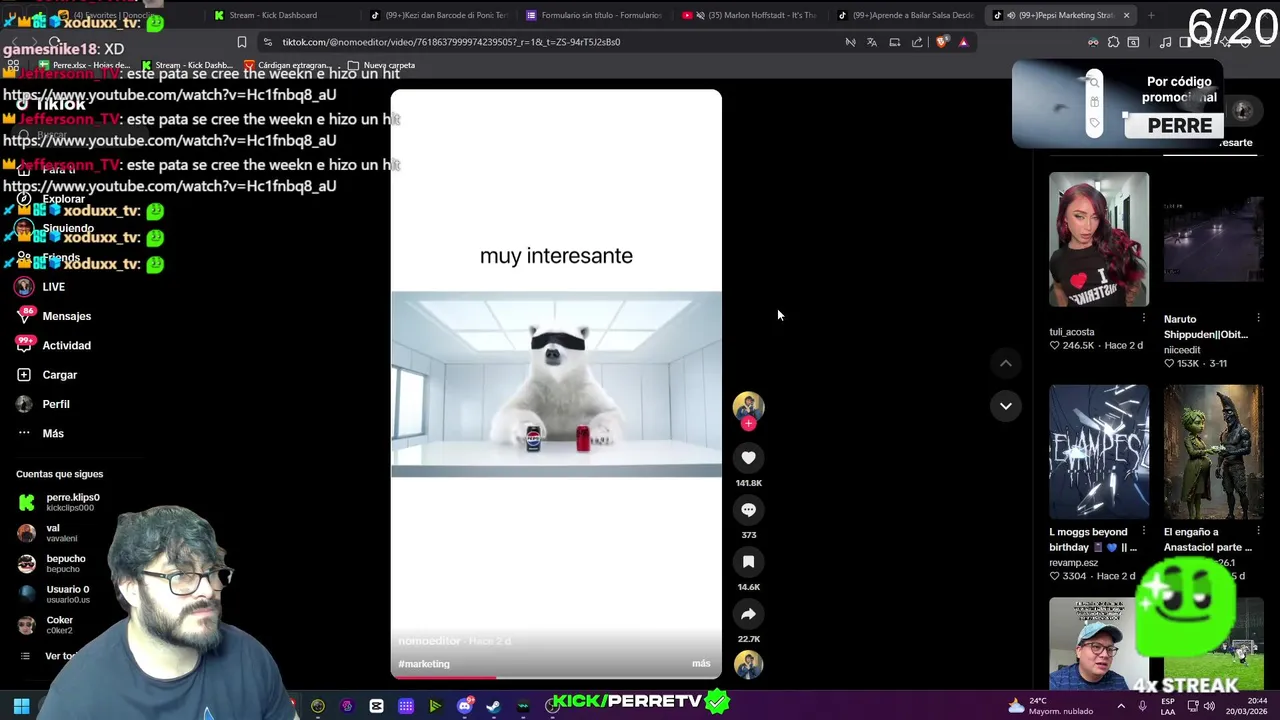Close the Pepsi Marketing tab

[x=1126, y=15]
